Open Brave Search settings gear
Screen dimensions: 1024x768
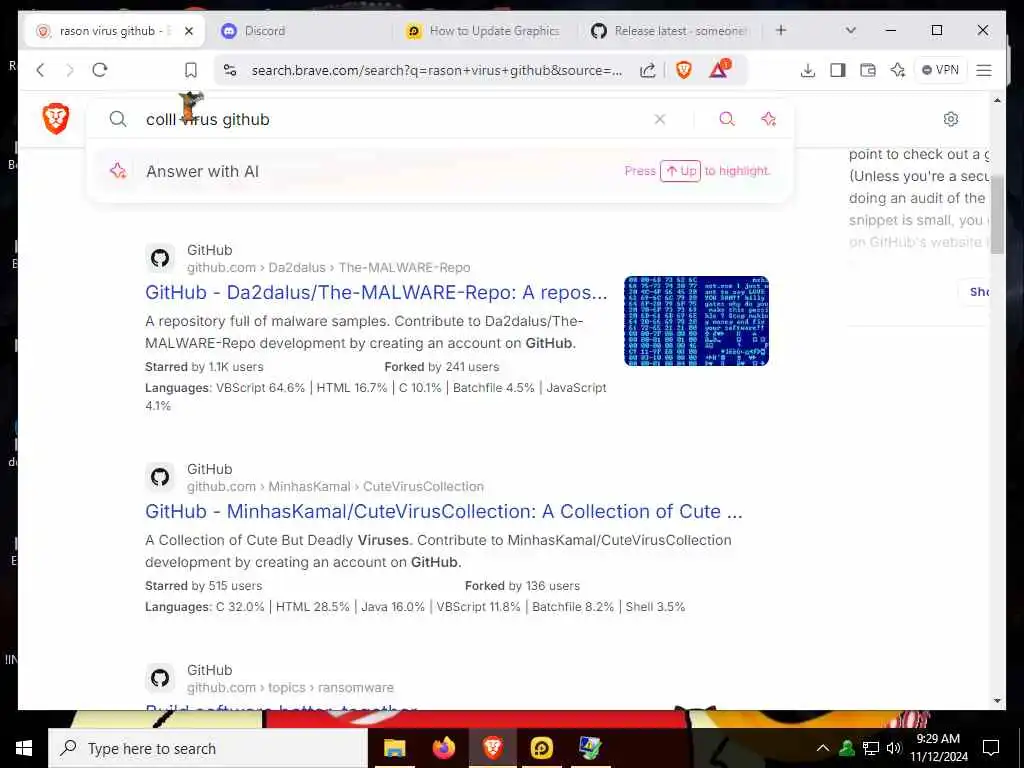(x=951, y=119)
